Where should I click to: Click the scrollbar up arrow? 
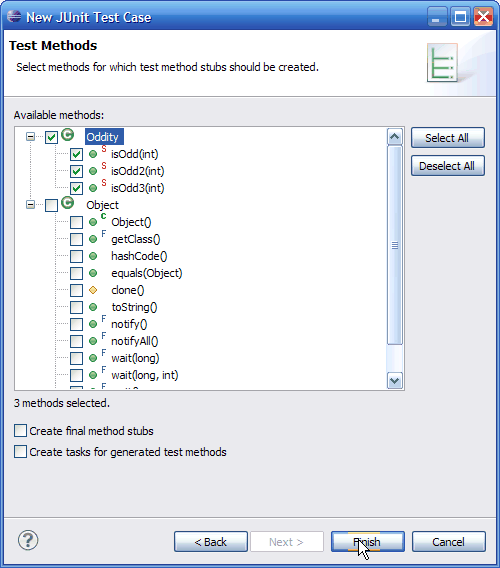tap(395, 137)
